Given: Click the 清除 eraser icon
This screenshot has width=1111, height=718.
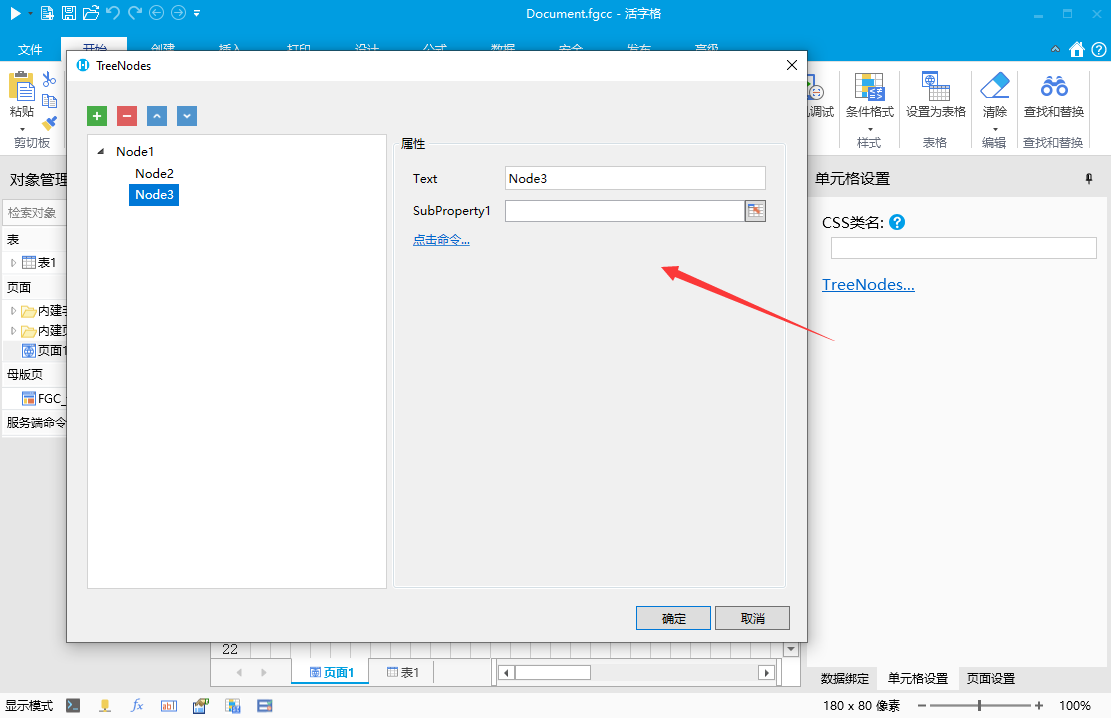Looking at the screenshot, I should (x=994, y=86).
